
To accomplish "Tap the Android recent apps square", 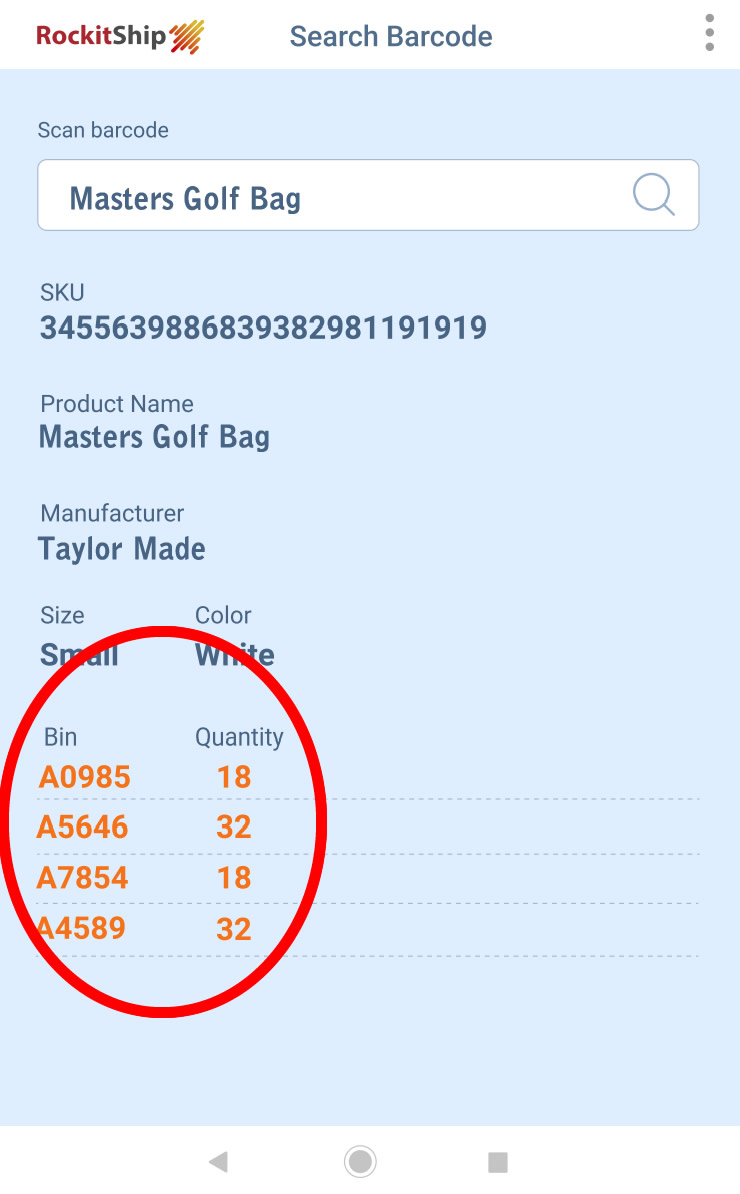I will pyautogui.click(x=497, y=1161).
